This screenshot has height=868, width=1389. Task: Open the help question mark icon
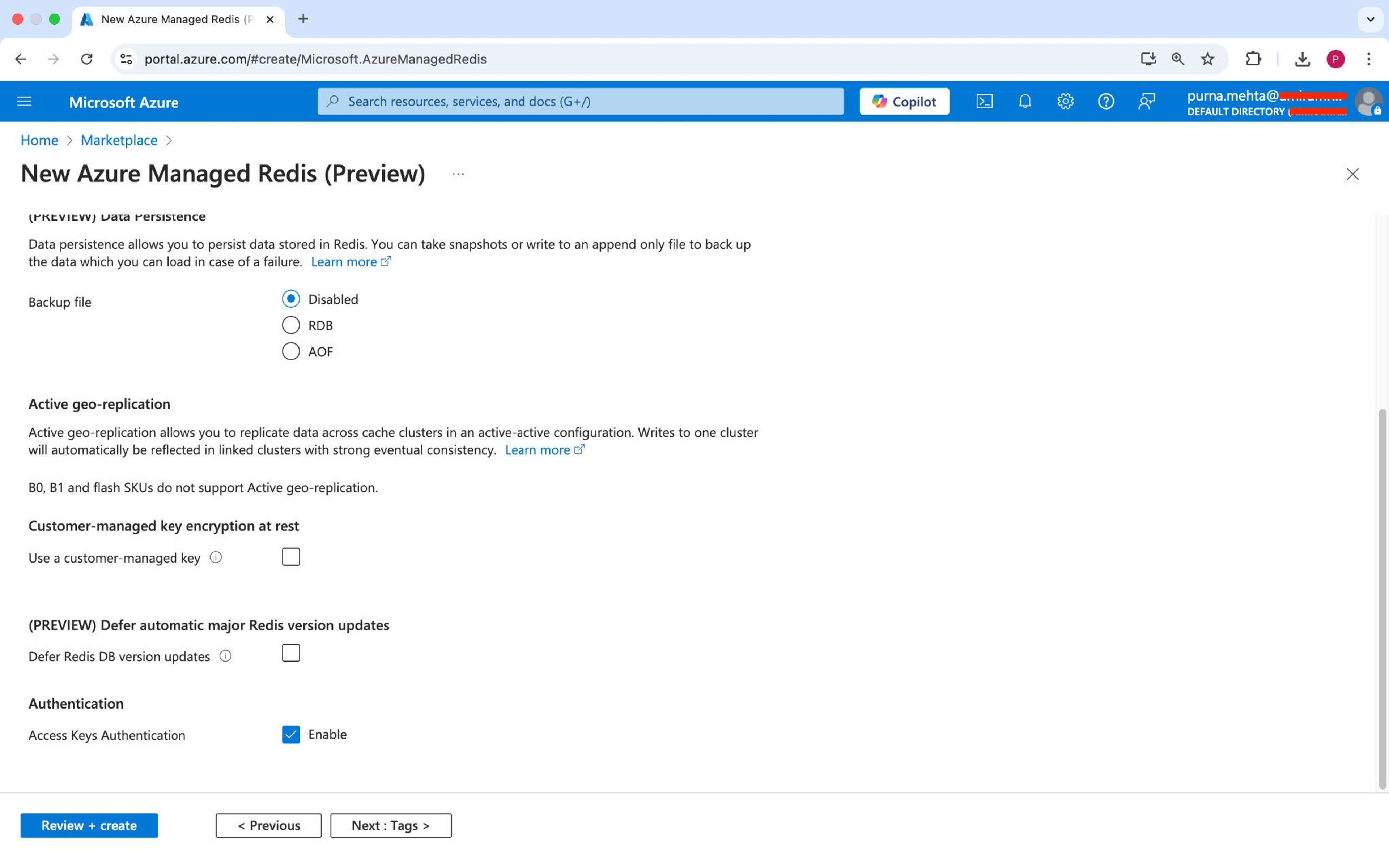pyautogui.click(x=1105, y=102)
